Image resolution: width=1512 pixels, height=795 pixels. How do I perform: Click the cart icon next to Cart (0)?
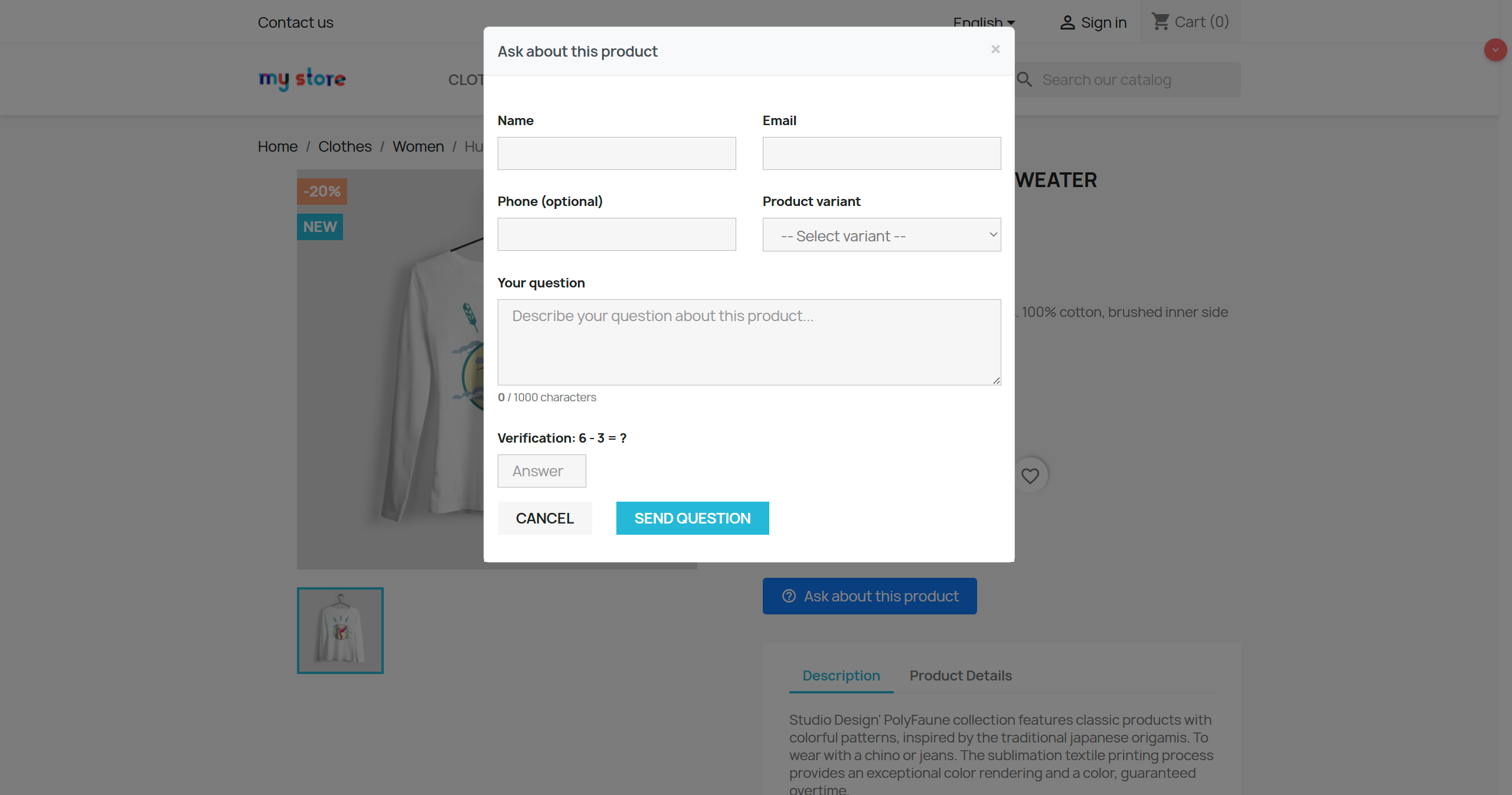click(x=1160, y=21)
